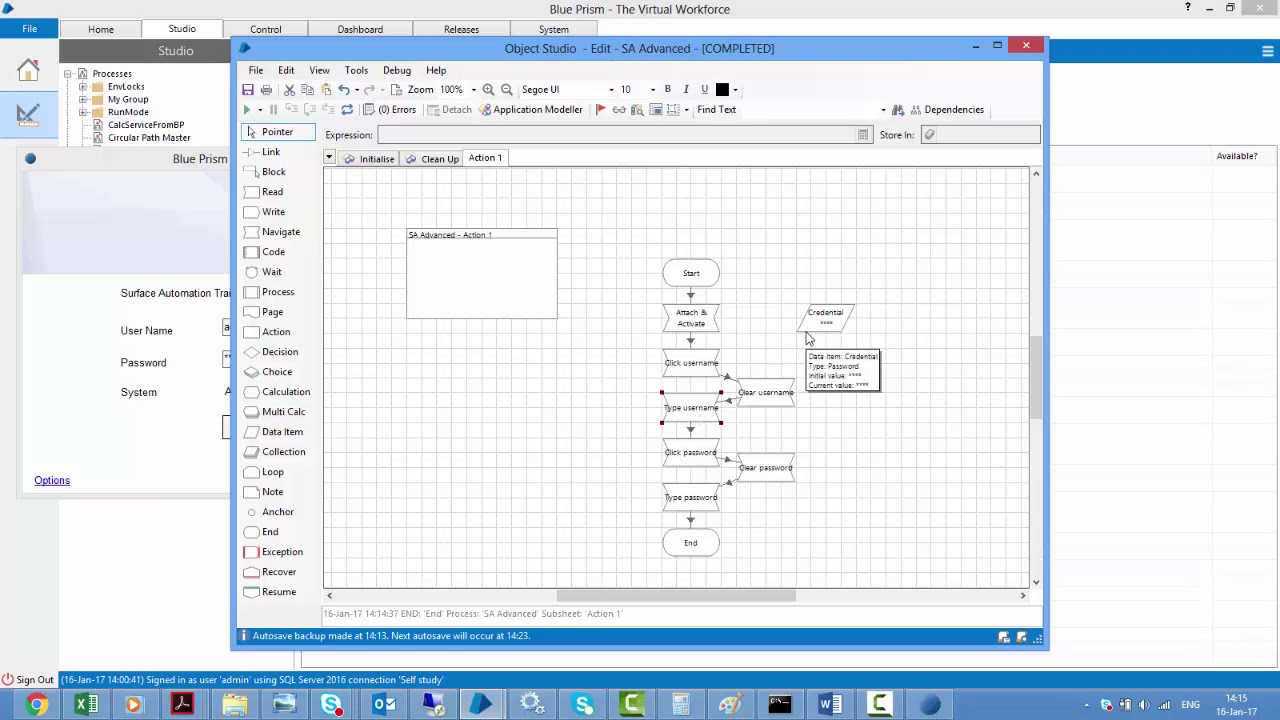The height and width of the screenshot is (720, 1280).
Task: Save the object with the floppy icon
Action: point(248,90)
